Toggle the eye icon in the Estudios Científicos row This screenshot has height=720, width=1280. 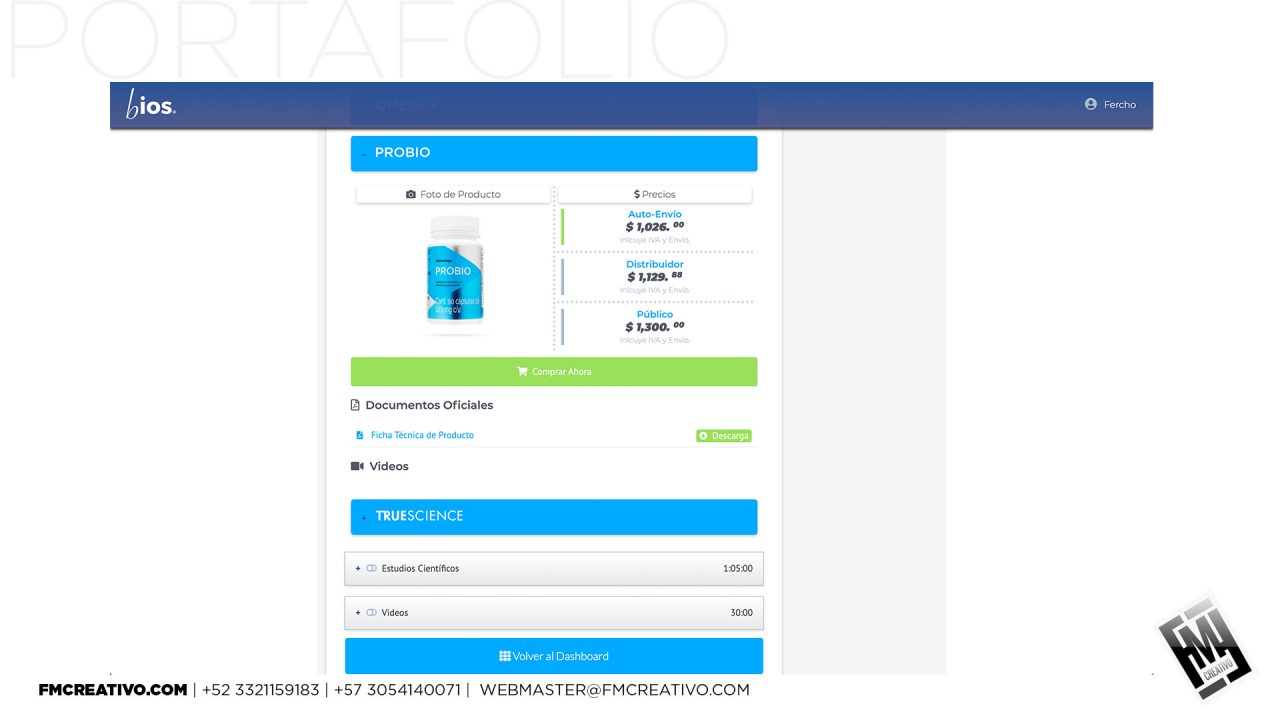coord(371,568)
